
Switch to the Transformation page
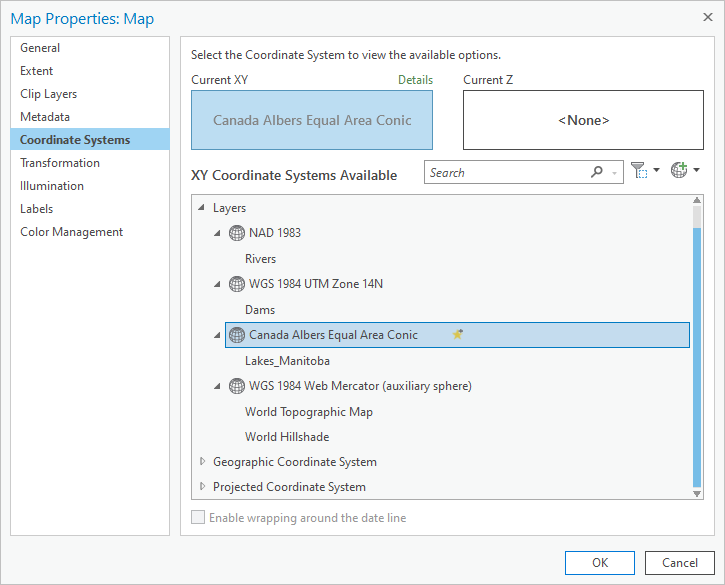pyautogui.click(x=60, y=163)
